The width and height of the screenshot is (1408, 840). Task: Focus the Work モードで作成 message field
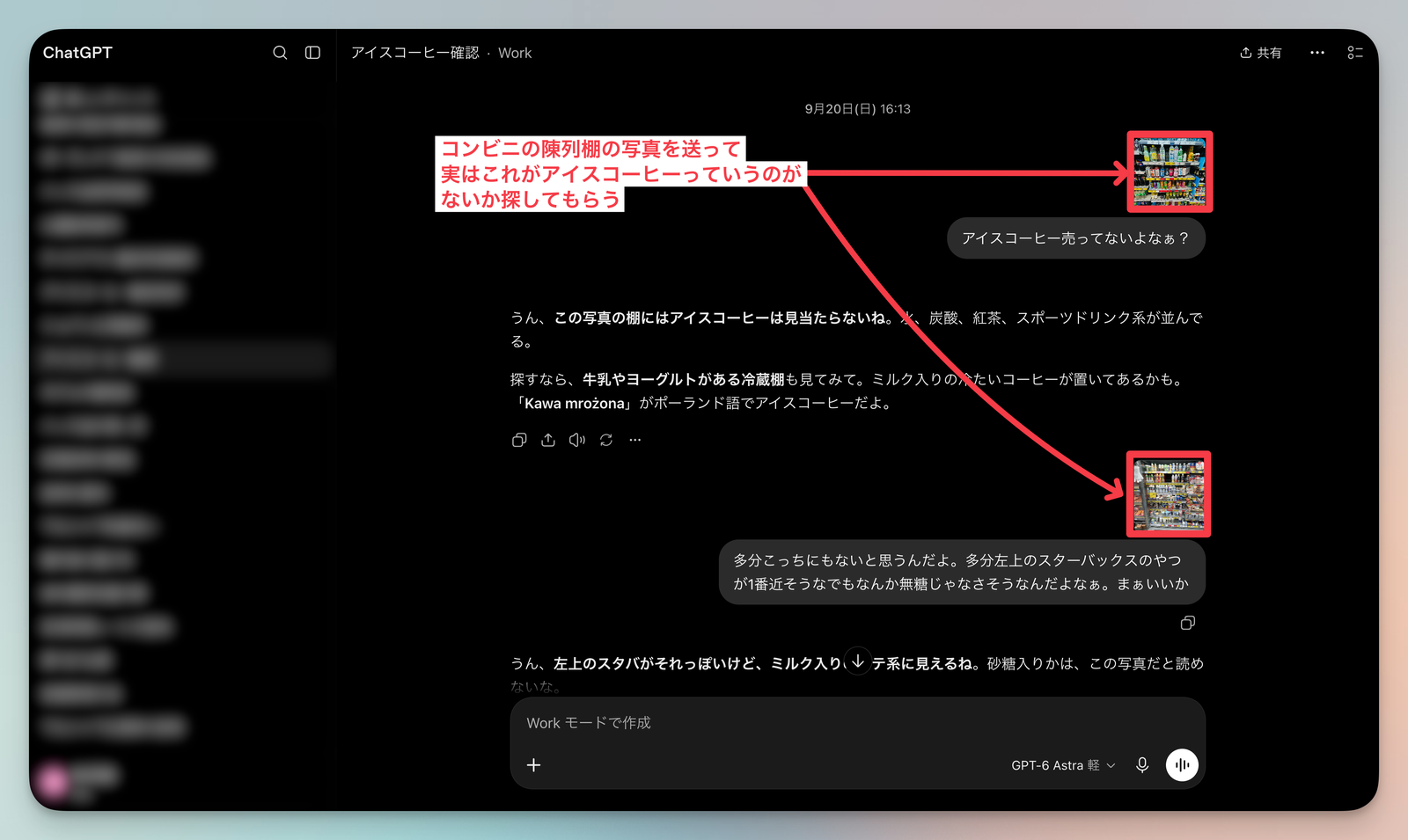(x=858, y=723)
